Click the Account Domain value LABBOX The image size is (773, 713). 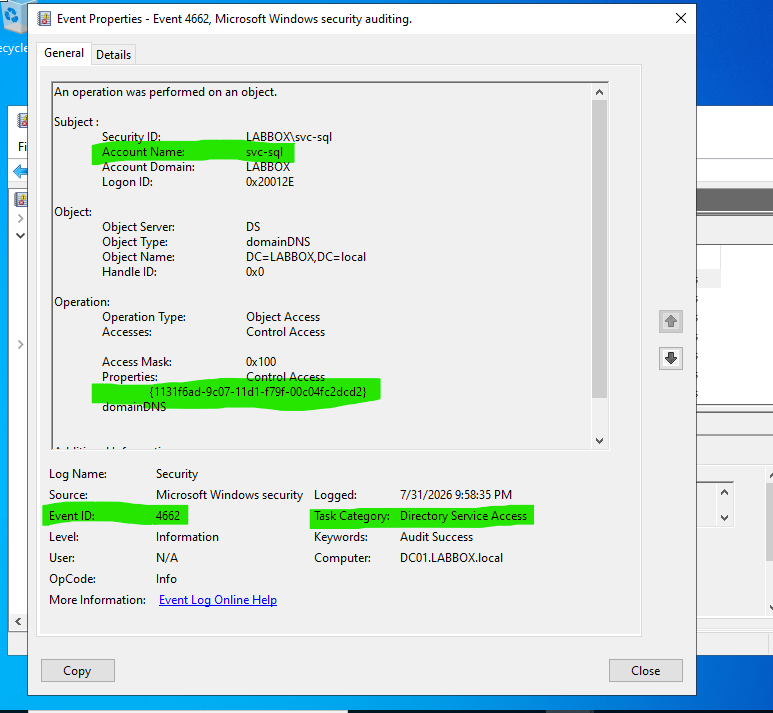pos(268,167)
